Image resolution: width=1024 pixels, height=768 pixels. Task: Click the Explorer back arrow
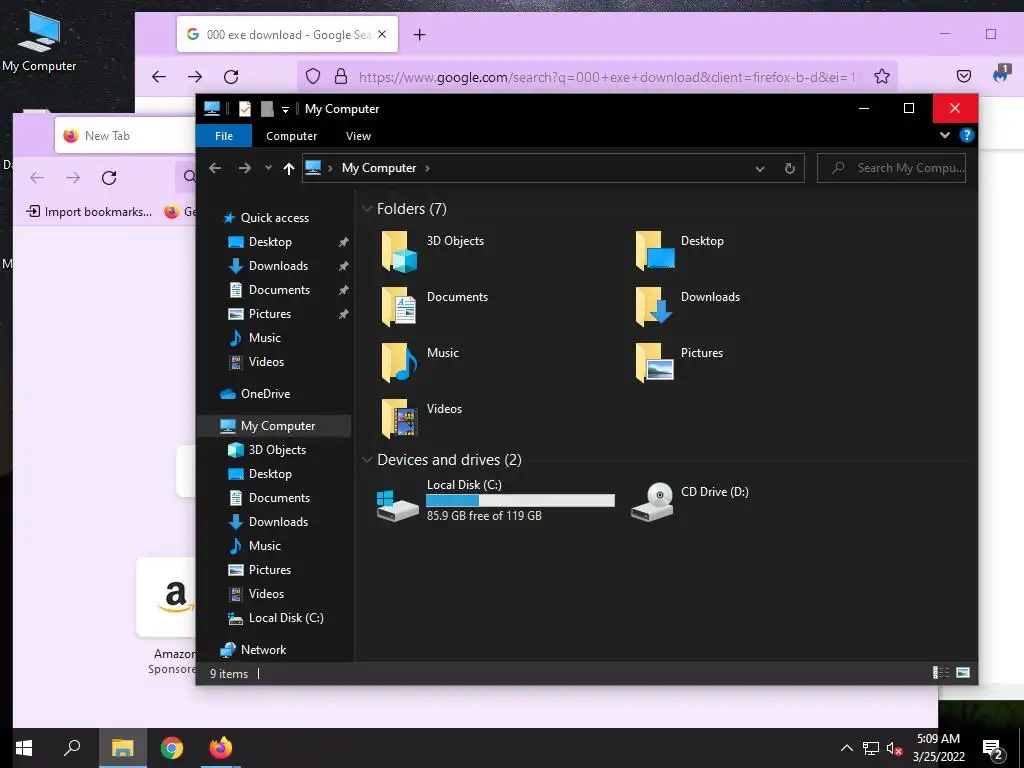pos(215,168)
